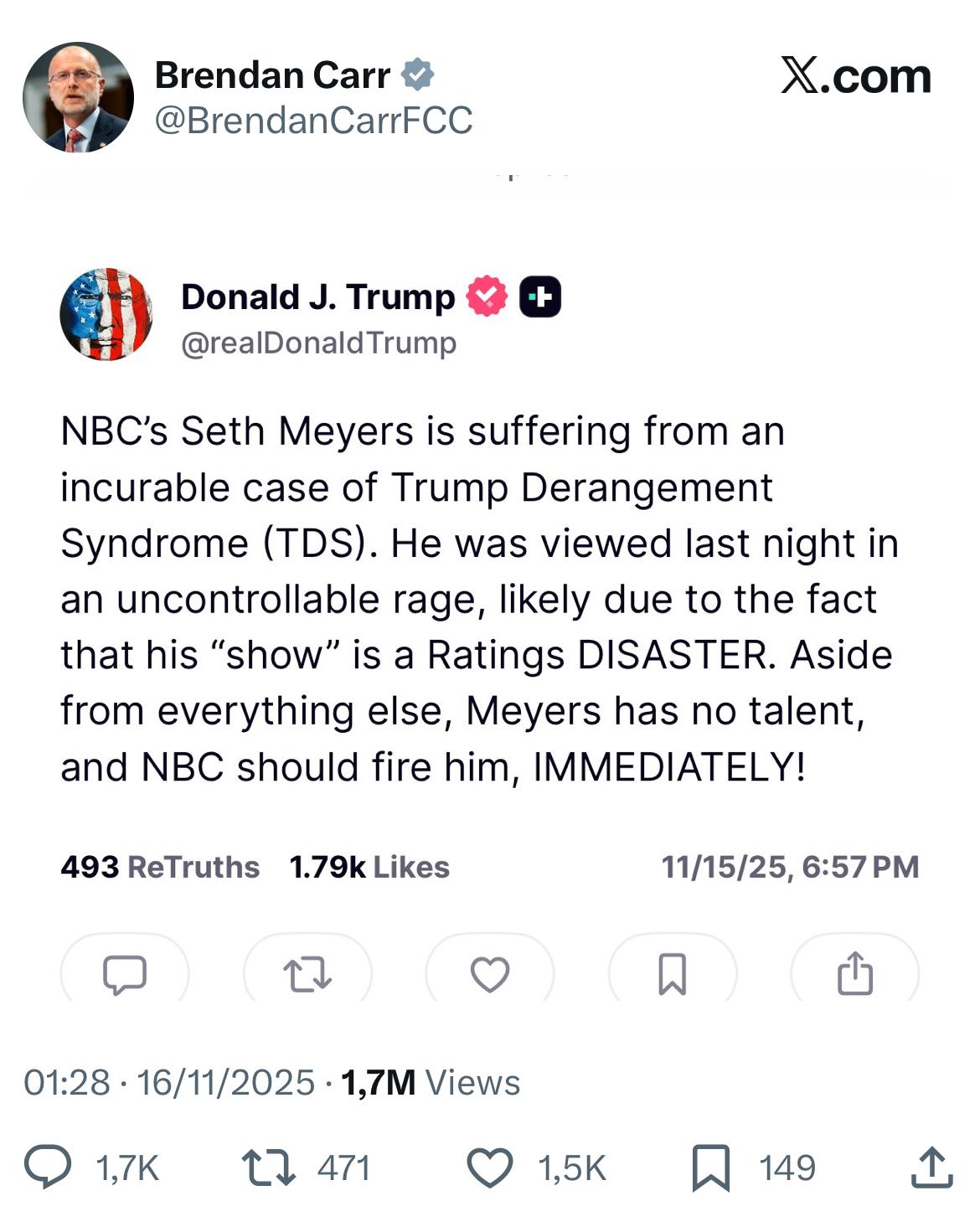This screenshot has height=1232, width=980.
Task: Click the Truth Social reply bubble icon
Action: 125,974
